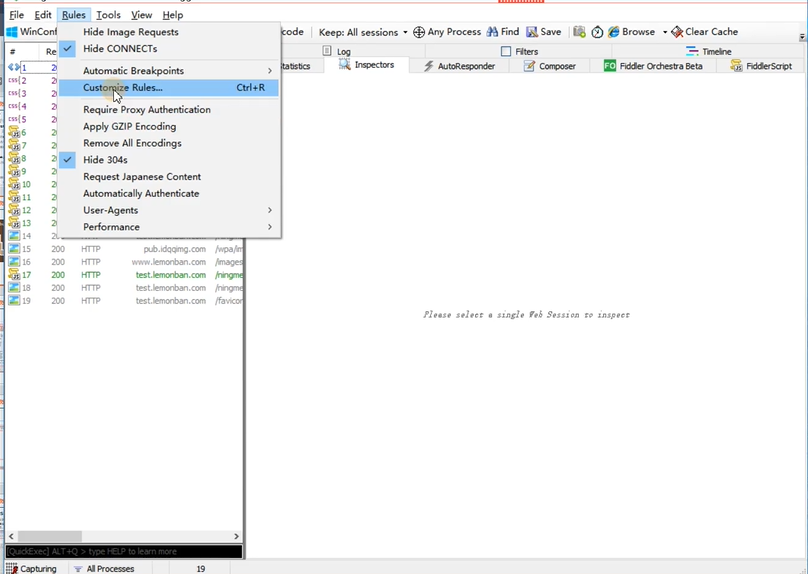This screenshot has width=808, height=574.
Task: Click the Capturing status bar icon
Action: [12, 568]
